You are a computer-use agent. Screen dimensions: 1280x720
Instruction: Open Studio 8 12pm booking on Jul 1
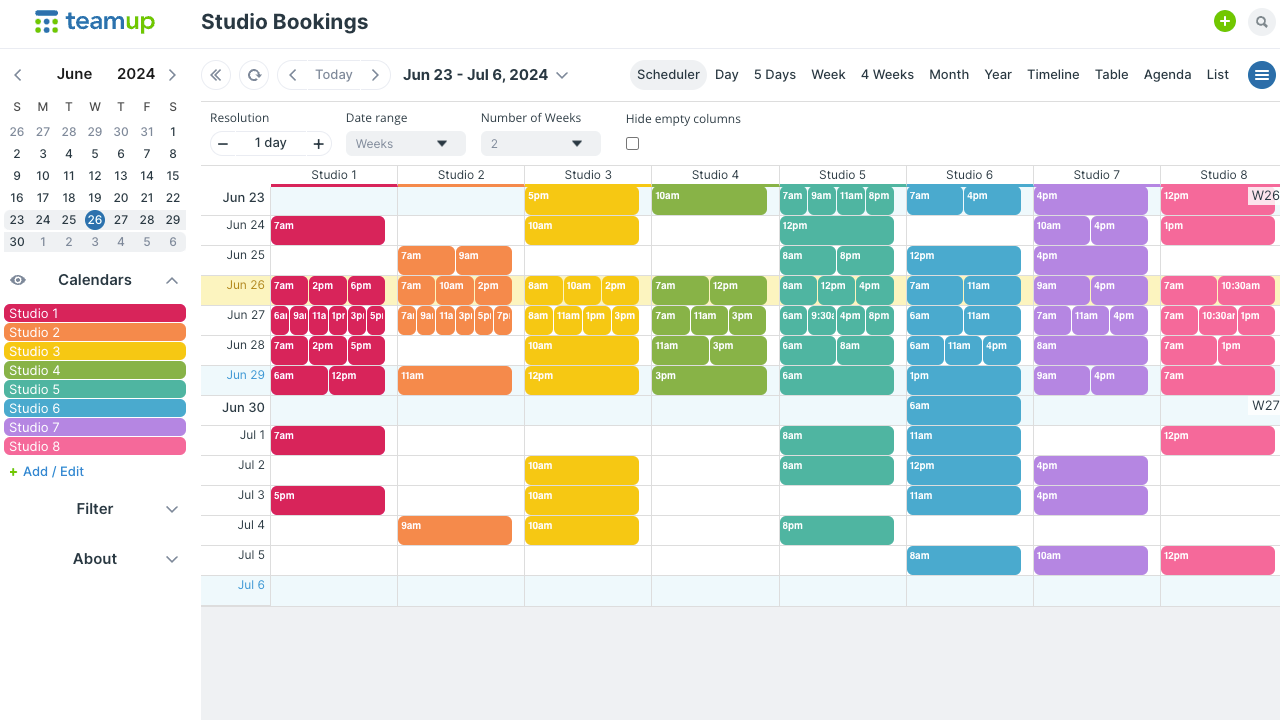1218,441
